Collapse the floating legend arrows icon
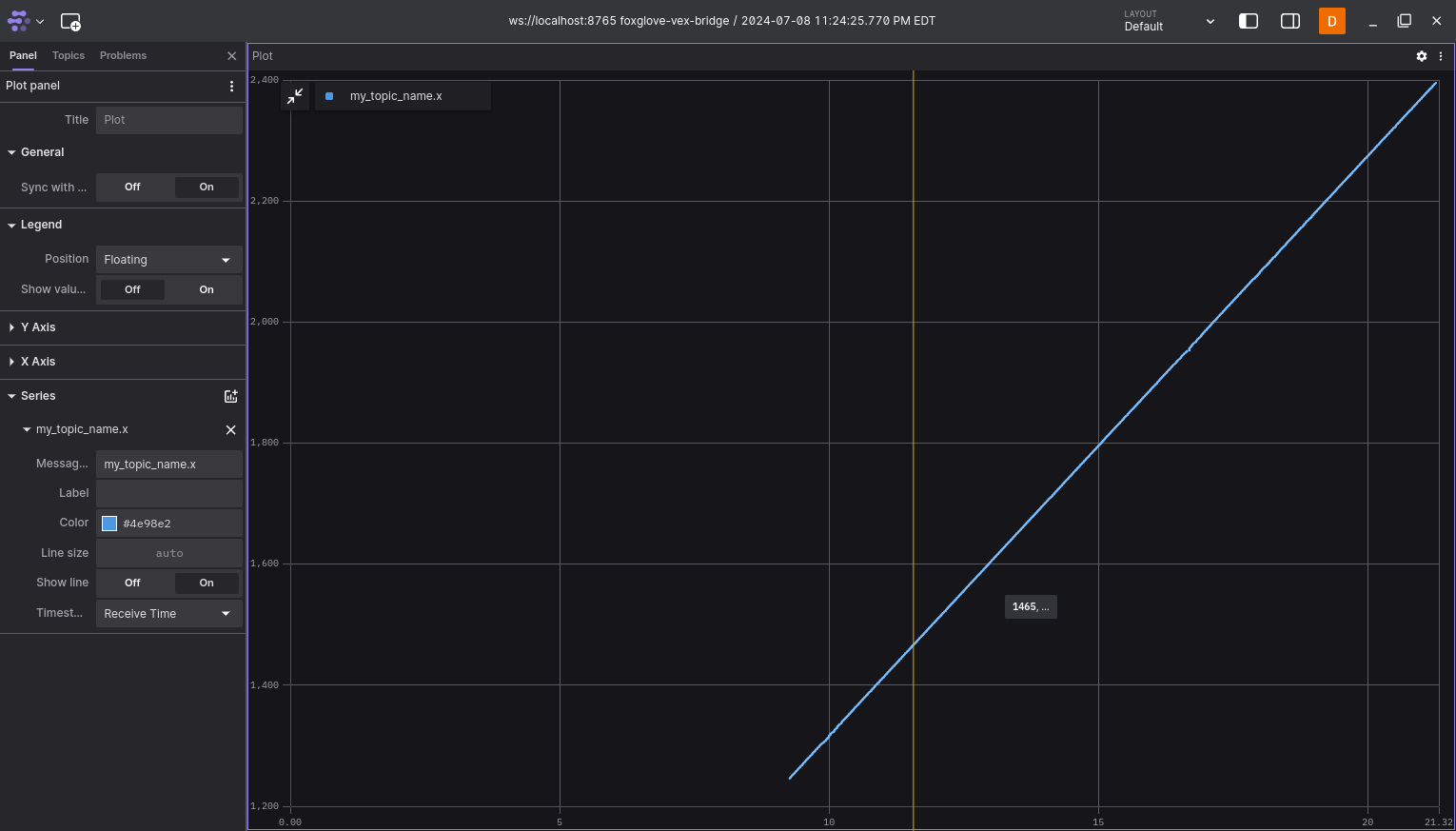Image resolution: width=1456 pixels, height=831 pixels. 295,96
